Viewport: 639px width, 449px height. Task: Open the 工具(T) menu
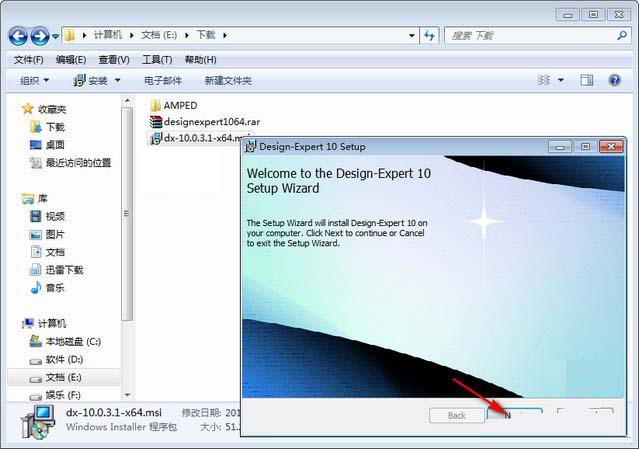coord(157,60)
